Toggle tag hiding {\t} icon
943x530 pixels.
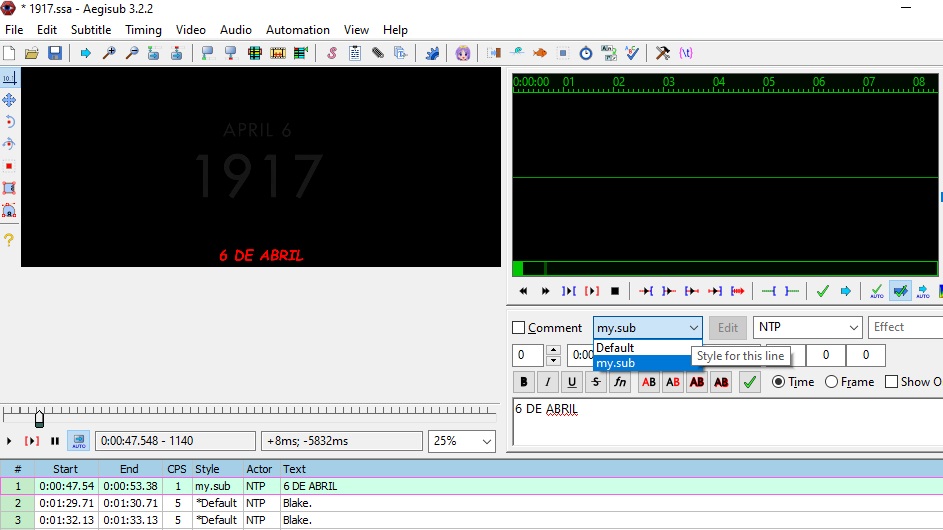coord(686,53)
